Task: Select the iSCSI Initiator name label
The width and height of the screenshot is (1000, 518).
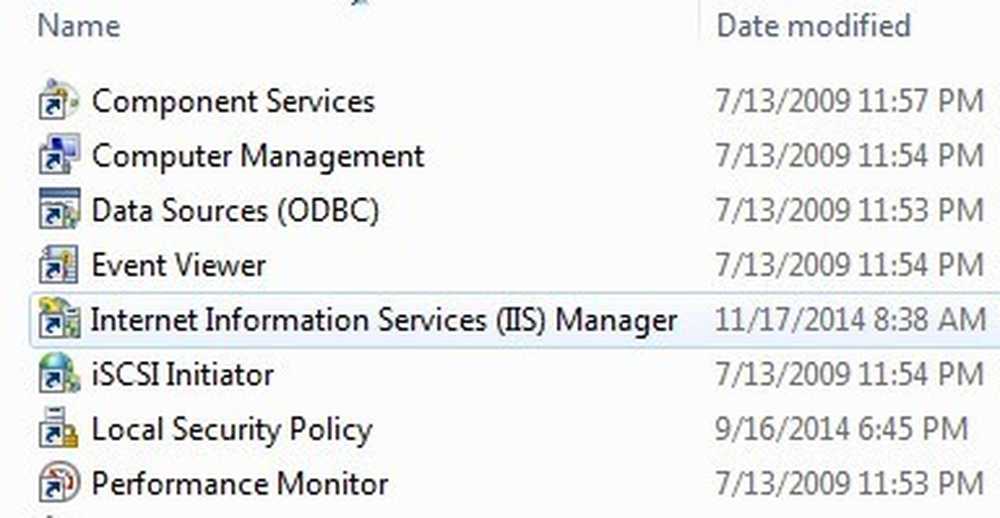Action: (x=182, y=374)
